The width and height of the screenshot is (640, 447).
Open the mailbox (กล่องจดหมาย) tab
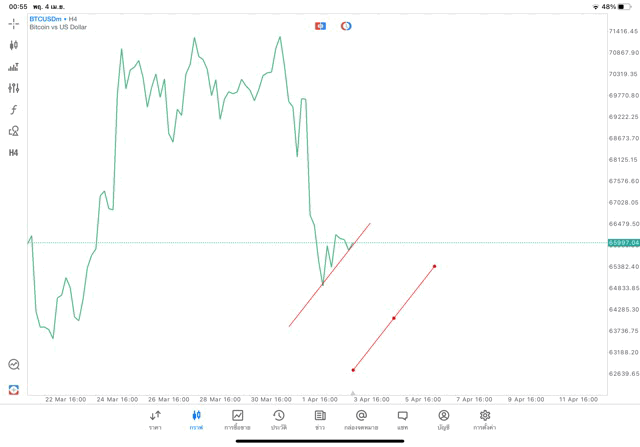pyautogui.click(x=361, y=420)
